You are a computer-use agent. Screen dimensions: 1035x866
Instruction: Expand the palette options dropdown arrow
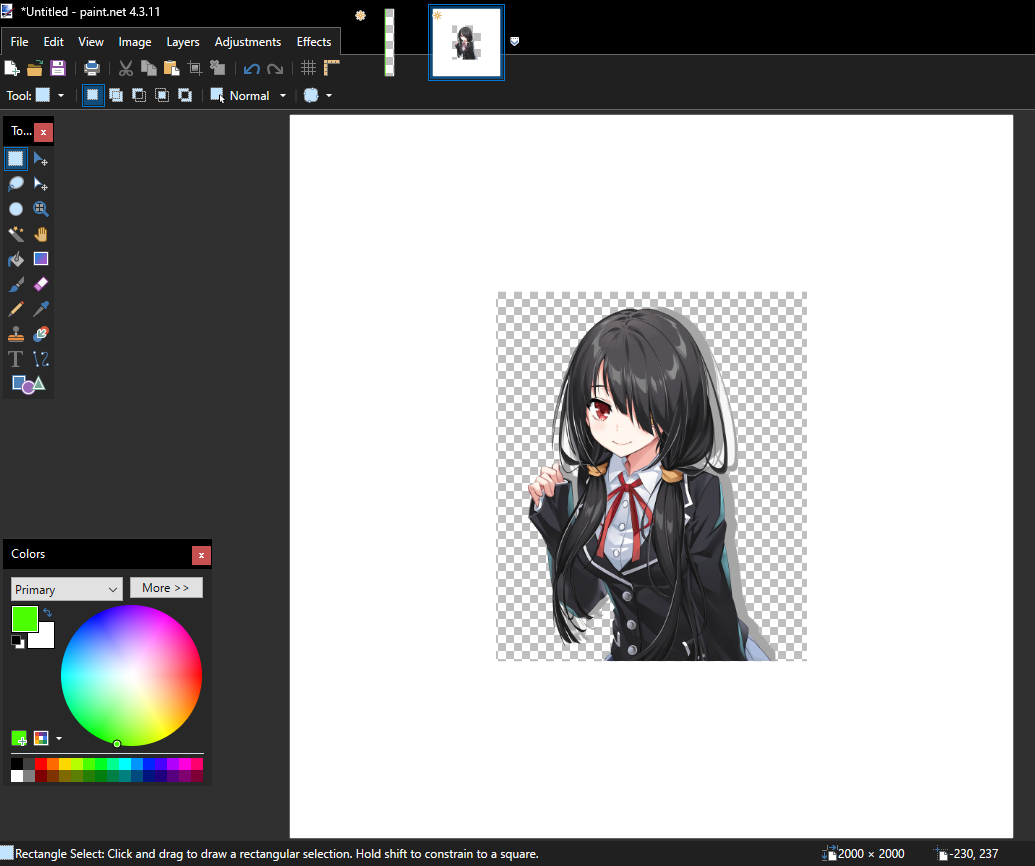click(59, 739)
